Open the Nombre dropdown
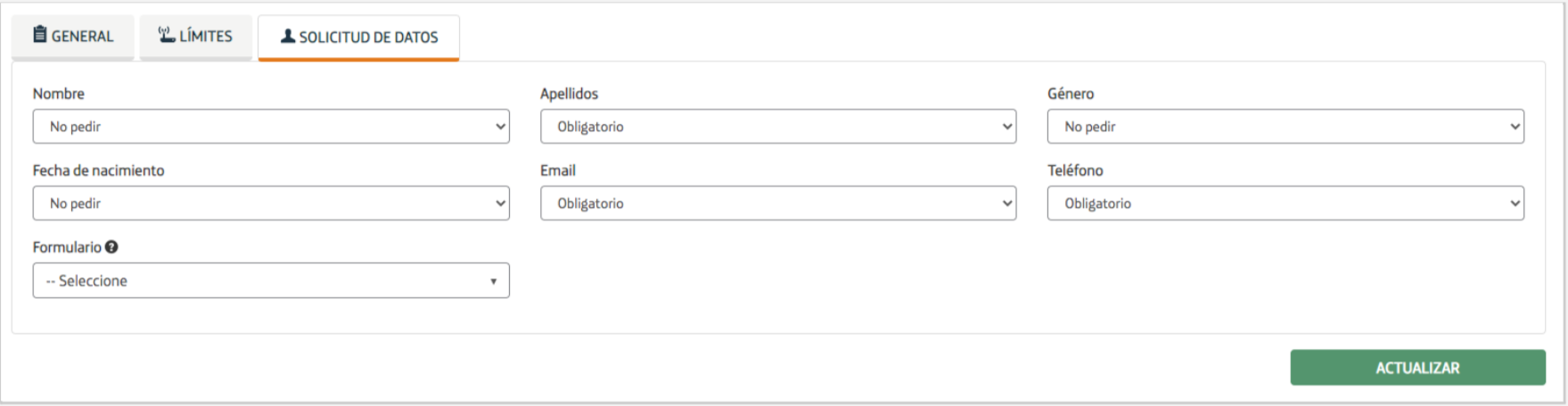The width and height of the screenshot is (1568, 406). coord(271,127)
